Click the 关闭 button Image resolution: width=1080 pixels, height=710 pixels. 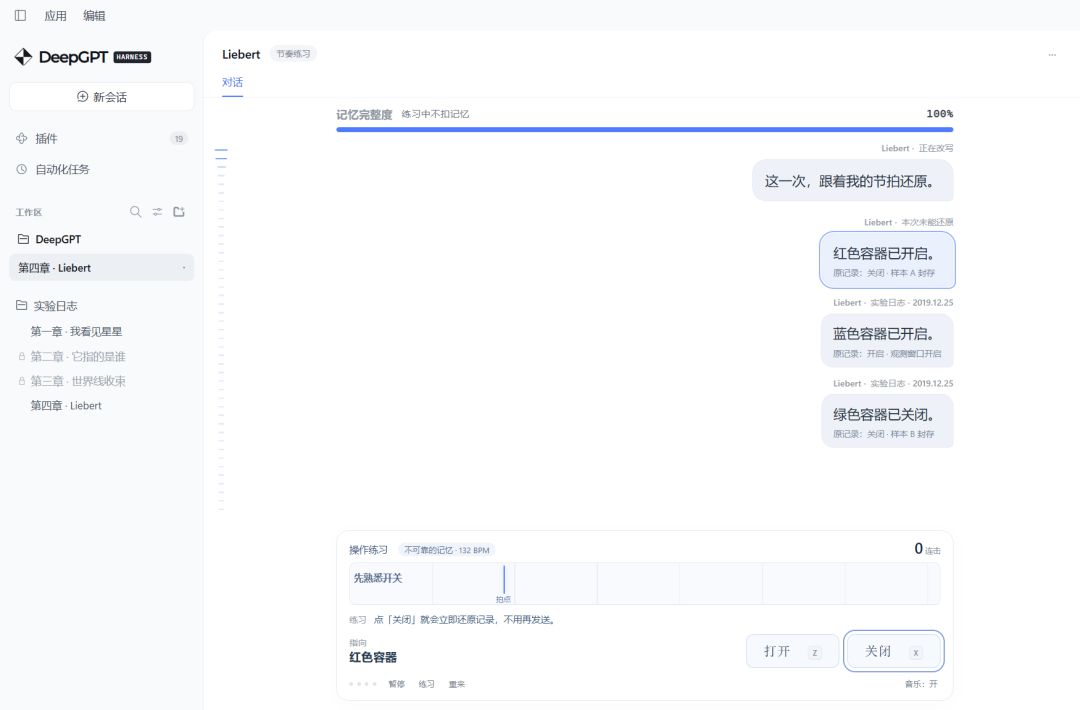[893, 651]
